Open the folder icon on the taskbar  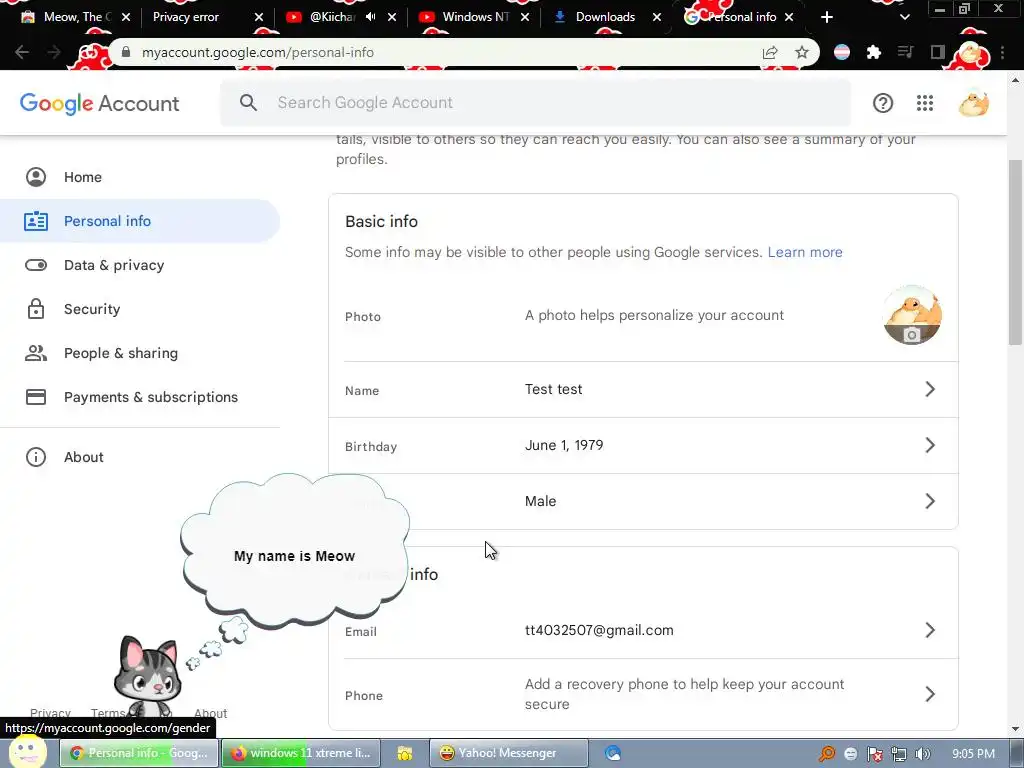404,754
